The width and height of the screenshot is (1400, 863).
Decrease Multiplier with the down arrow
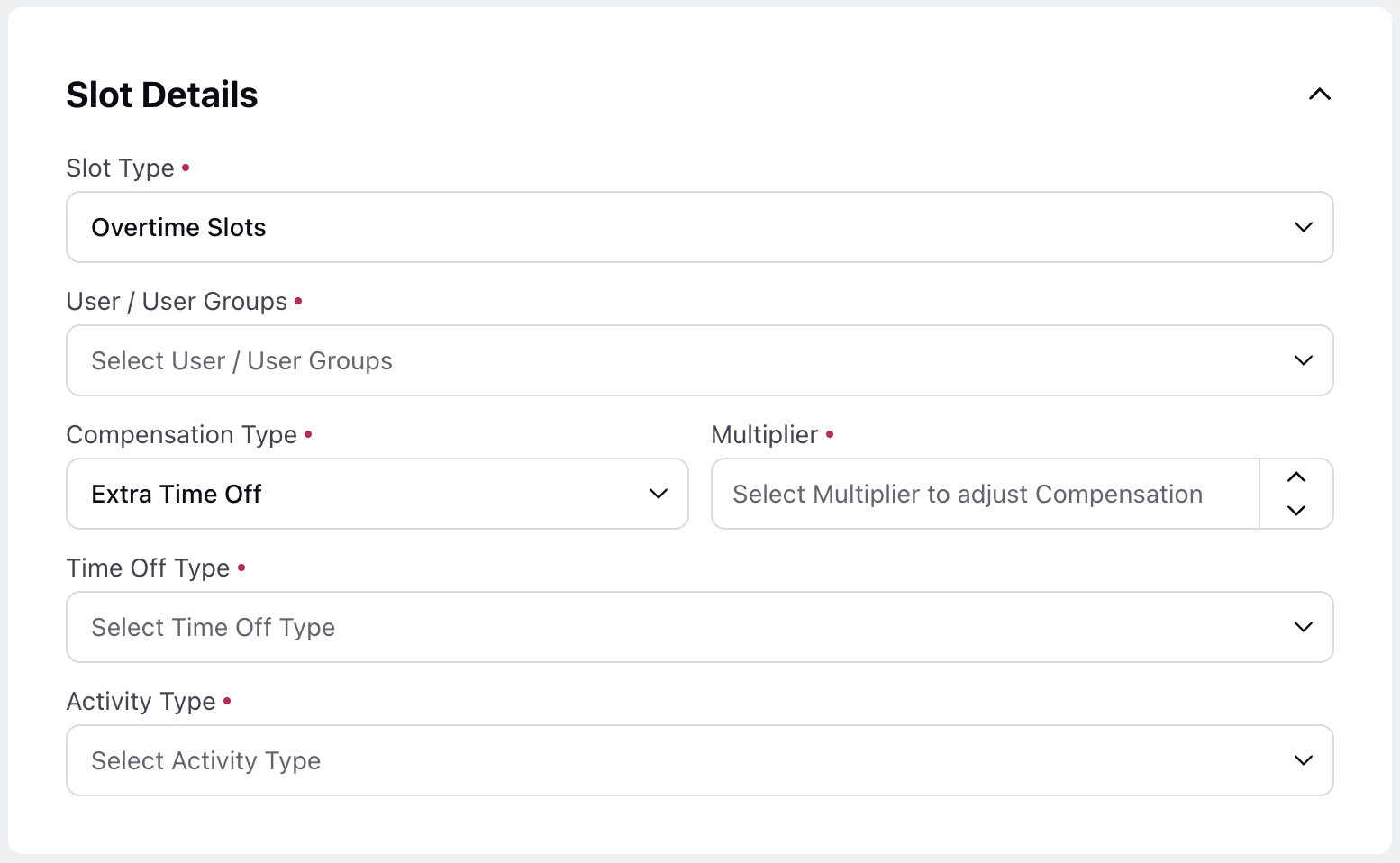[x=1296, y=510]
